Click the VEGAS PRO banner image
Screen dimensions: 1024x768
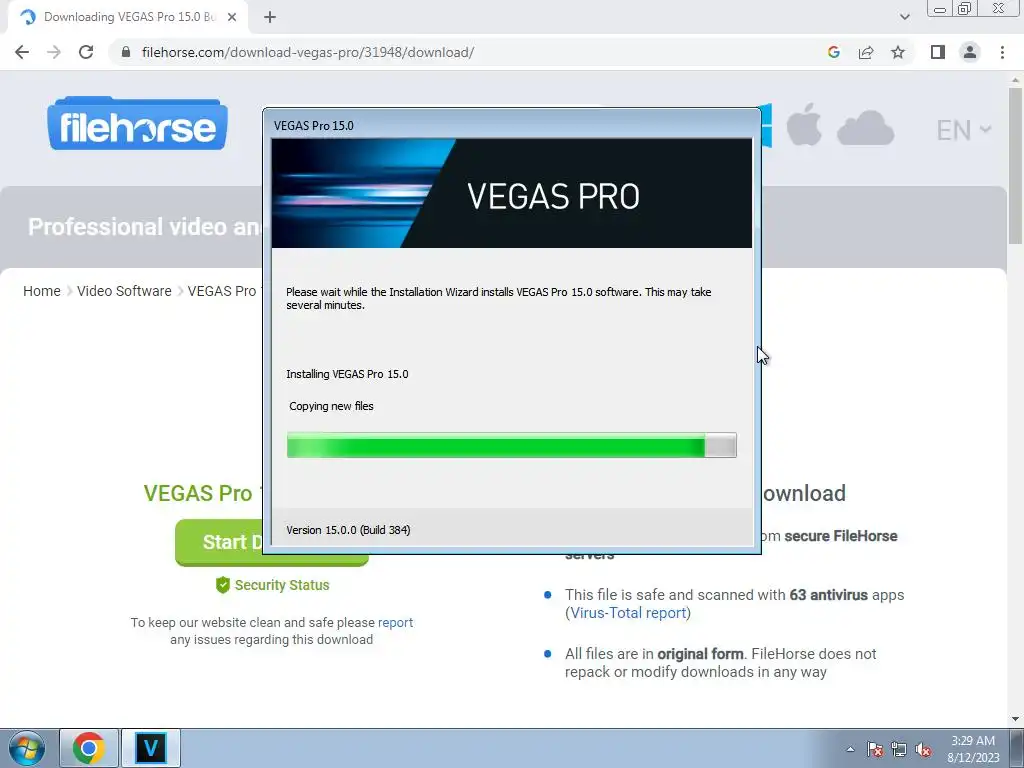click(x=511, y=193)
